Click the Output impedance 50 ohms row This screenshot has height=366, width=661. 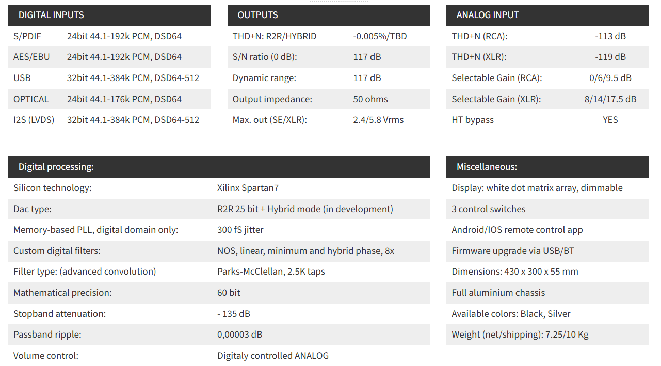(x=329, y=99)
